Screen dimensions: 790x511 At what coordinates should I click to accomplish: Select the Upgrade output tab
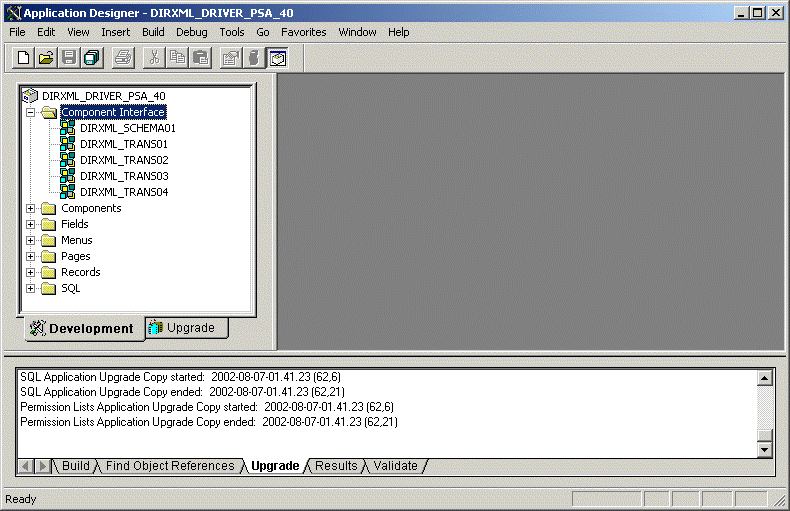275,466
